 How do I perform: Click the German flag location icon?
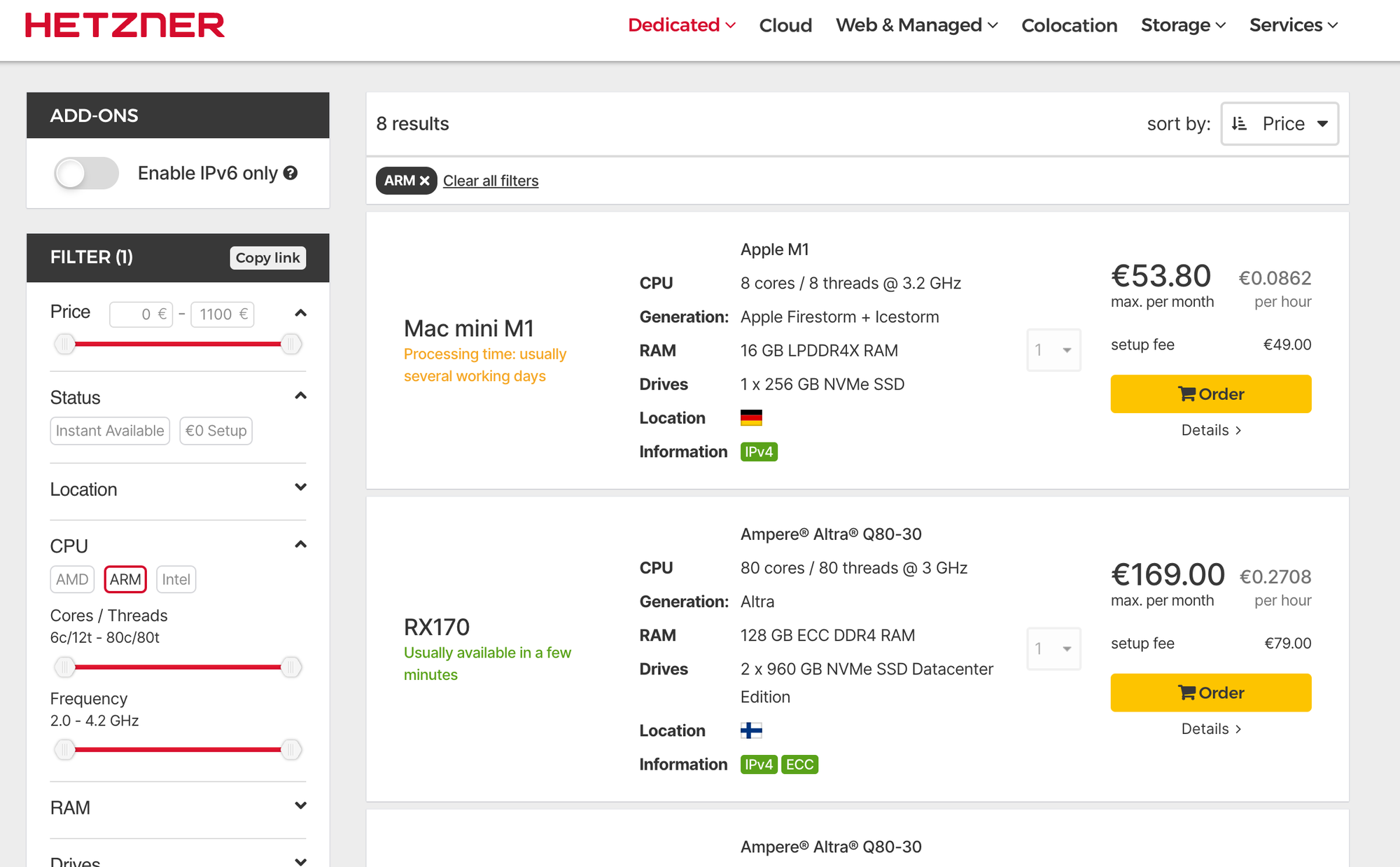[751, 418]
